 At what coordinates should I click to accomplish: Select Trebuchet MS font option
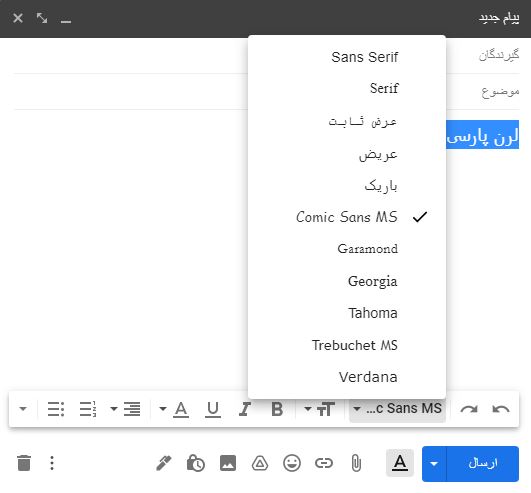347,345
